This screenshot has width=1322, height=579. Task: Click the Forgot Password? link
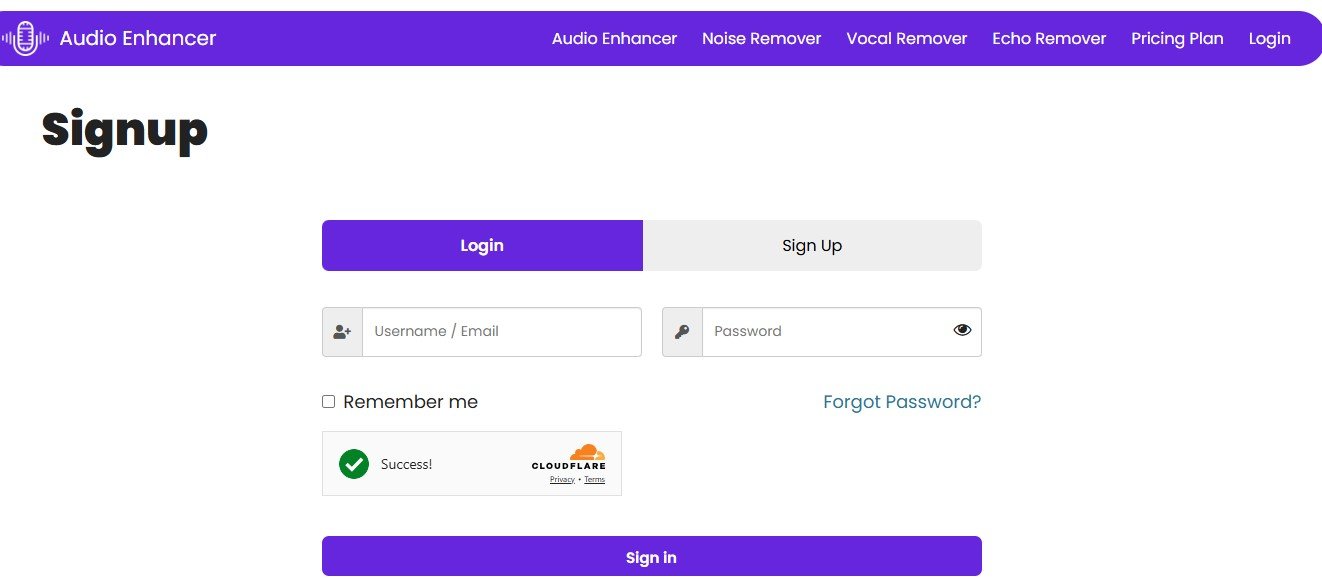coord(901,402)
